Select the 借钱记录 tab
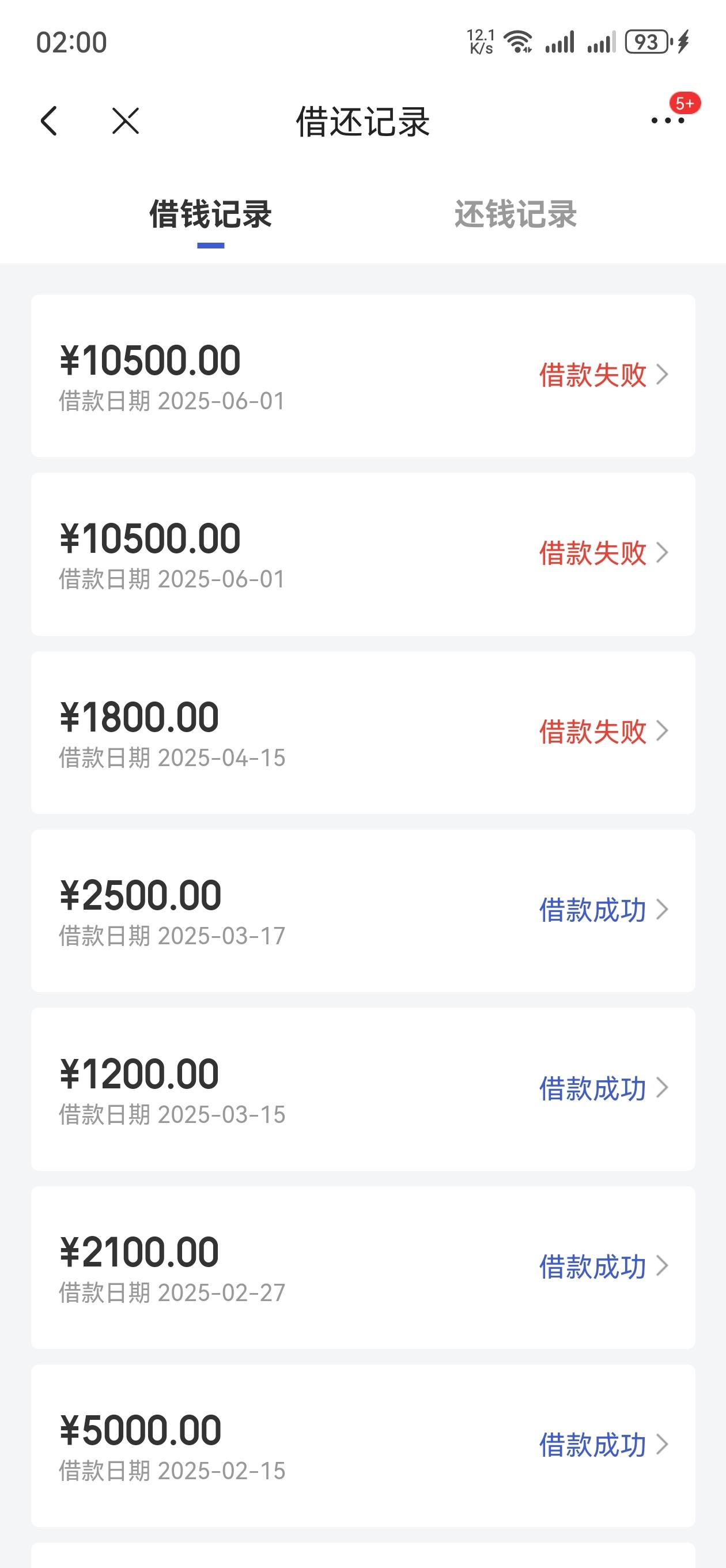This screenshot has width=726, height=1568. click(210, 214)
